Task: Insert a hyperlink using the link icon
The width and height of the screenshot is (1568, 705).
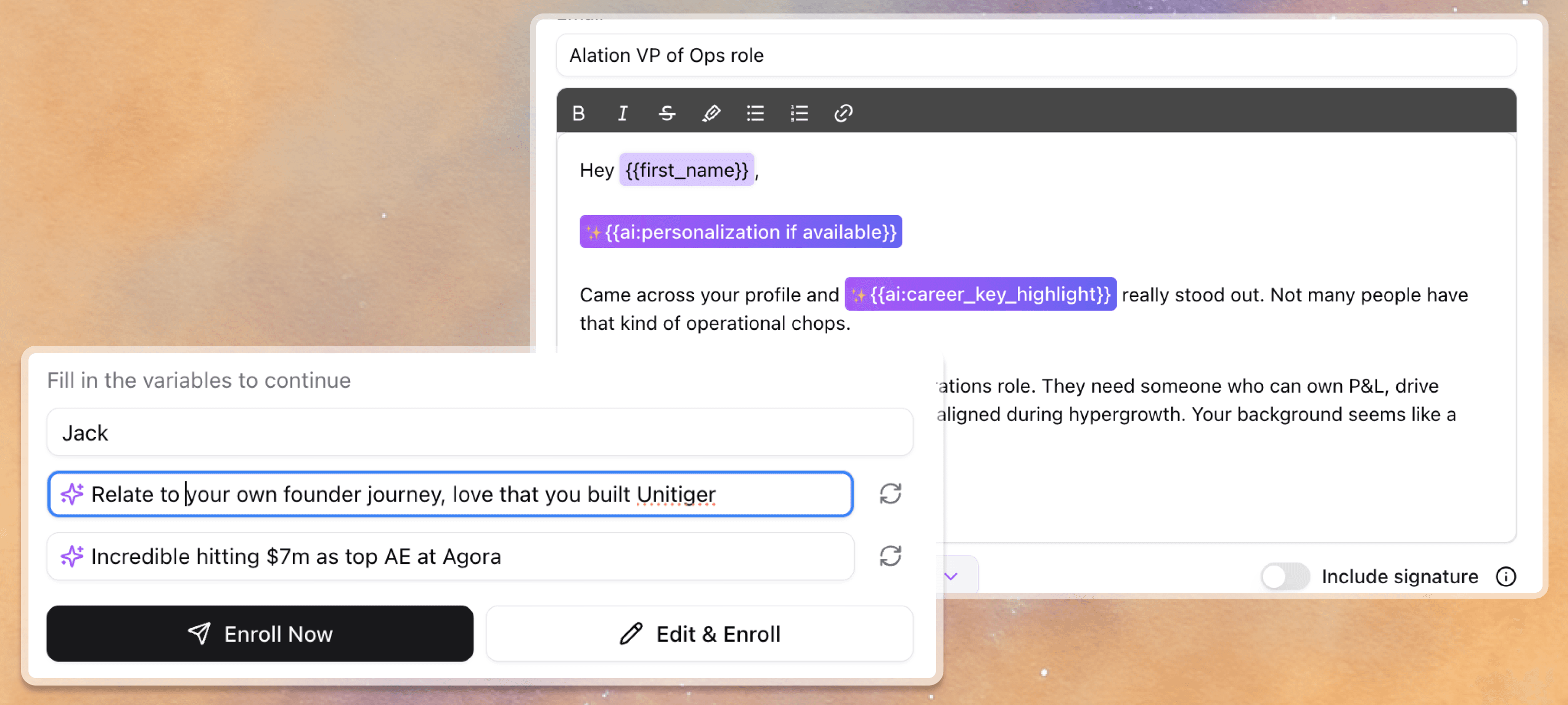Action: [x=843, y=113]
